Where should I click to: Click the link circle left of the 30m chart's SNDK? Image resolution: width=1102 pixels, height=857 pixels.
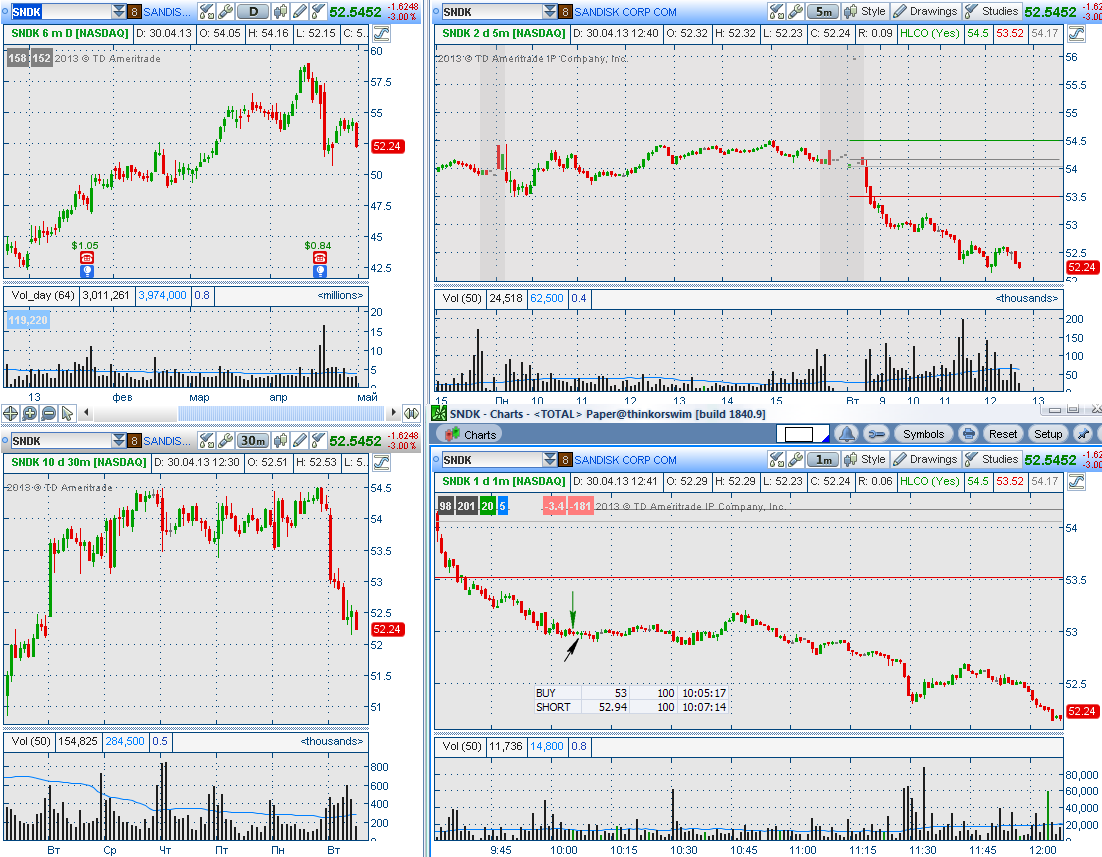click(x=6, y=441)
